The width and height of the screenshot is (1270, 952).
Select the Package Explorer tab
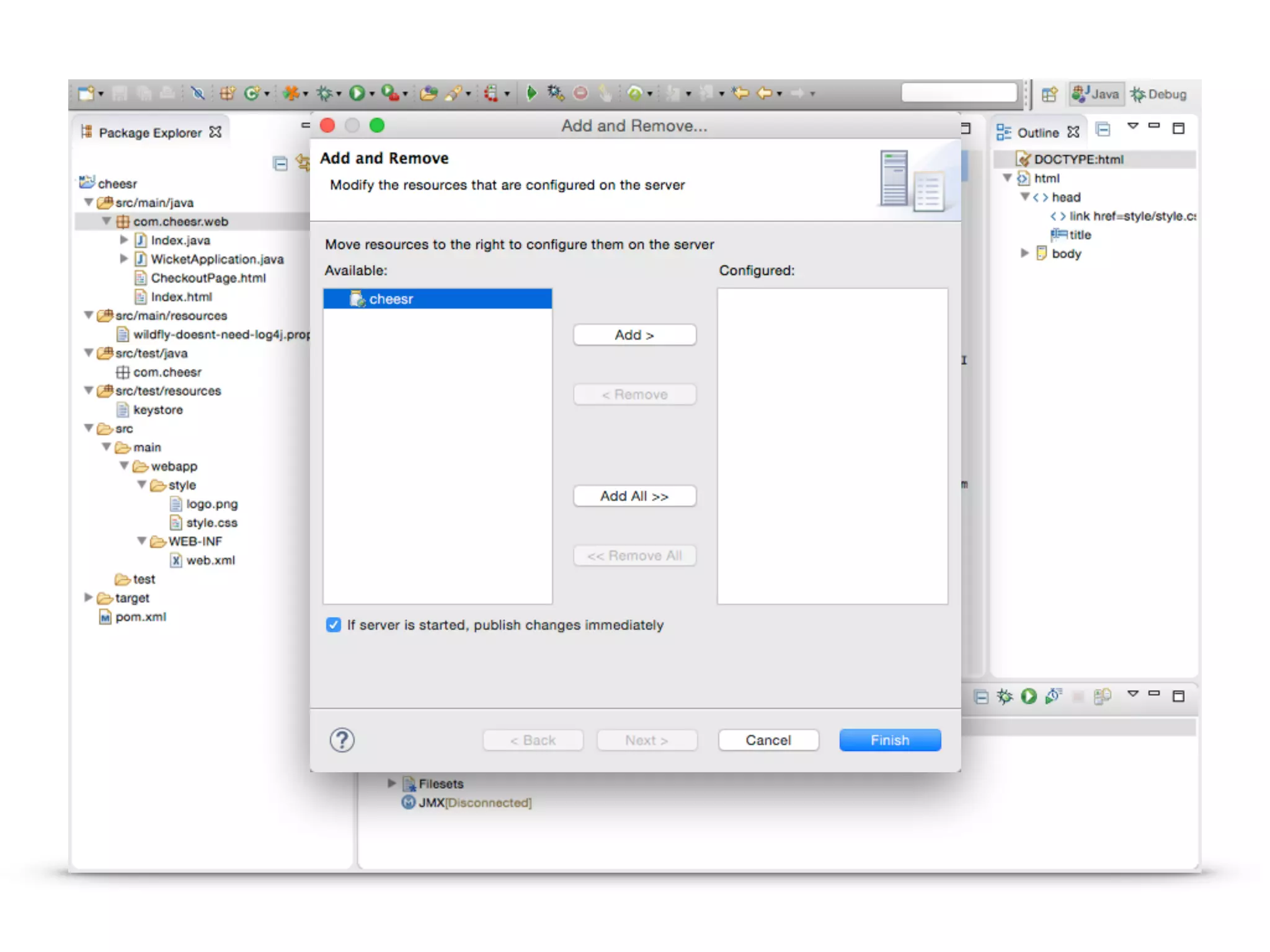pyautogui.click(x=150, y=133)
